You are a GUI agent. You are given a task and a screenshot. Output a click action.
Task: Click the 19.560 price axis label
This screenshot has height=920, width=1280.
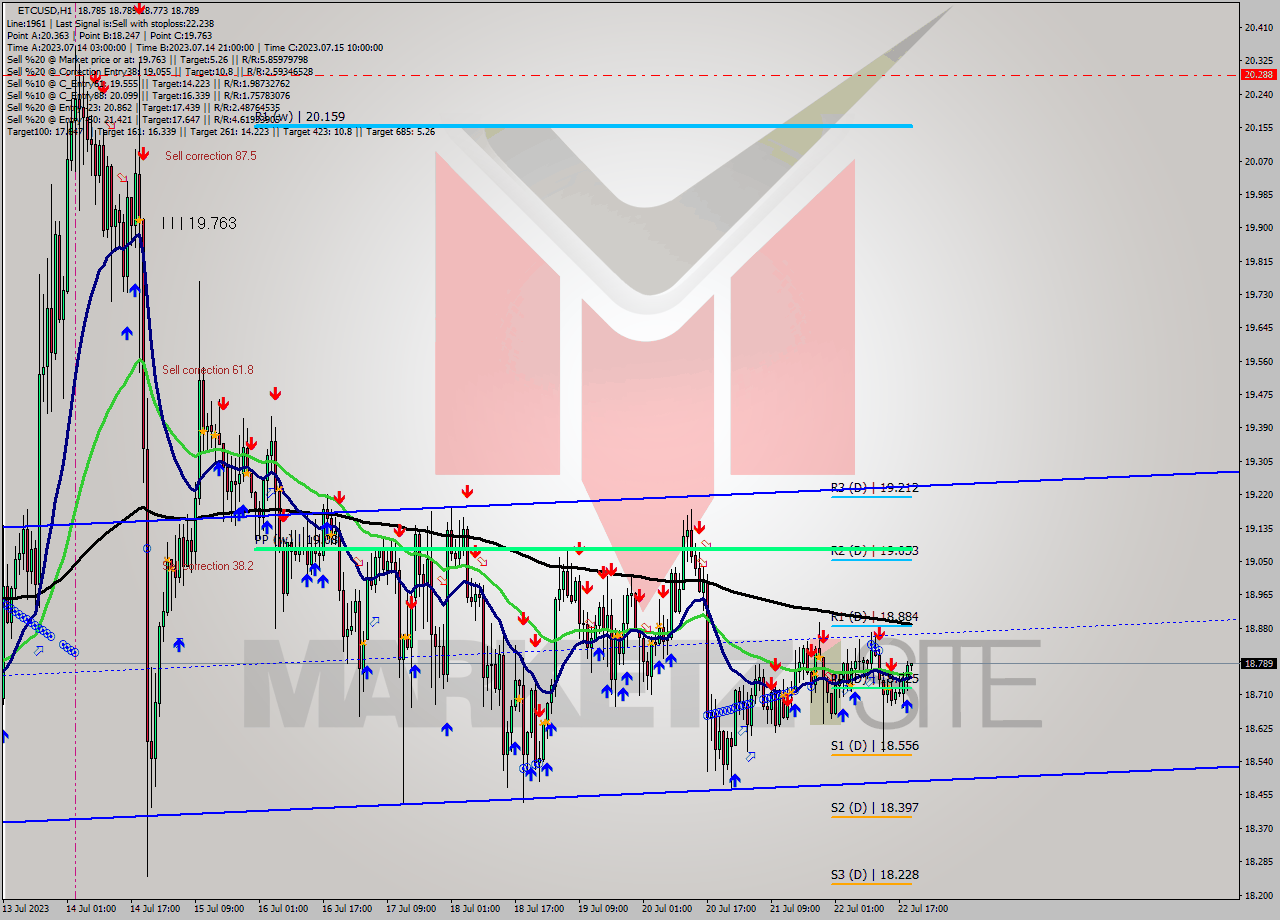tap(1258, 361)
